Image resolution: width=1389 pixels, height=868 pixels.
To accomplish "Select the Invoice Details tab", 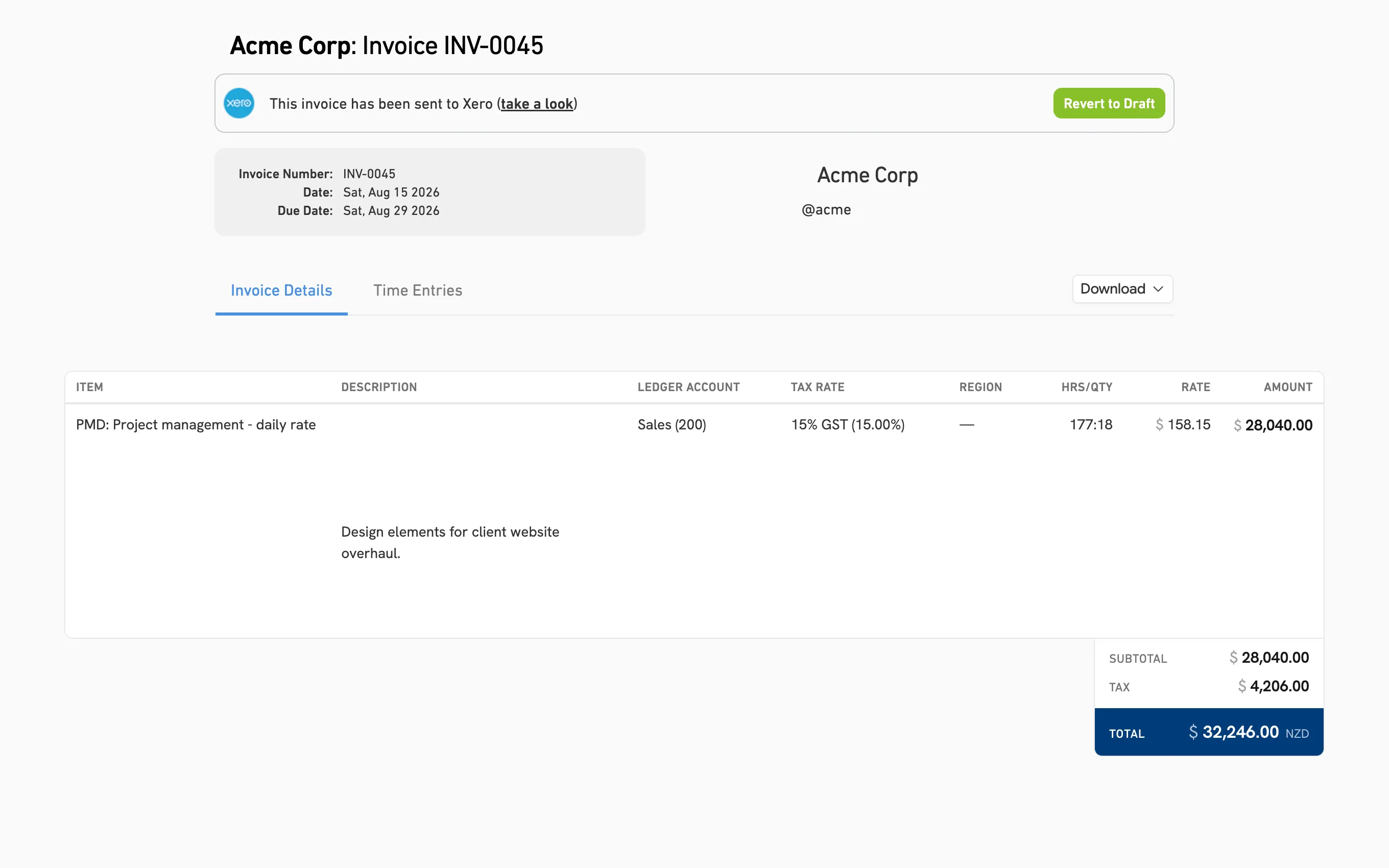I will tap(281, 291).
